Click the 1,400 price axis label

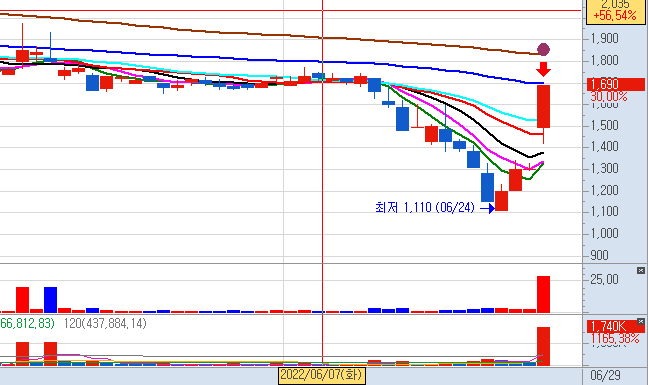point(605,146)
